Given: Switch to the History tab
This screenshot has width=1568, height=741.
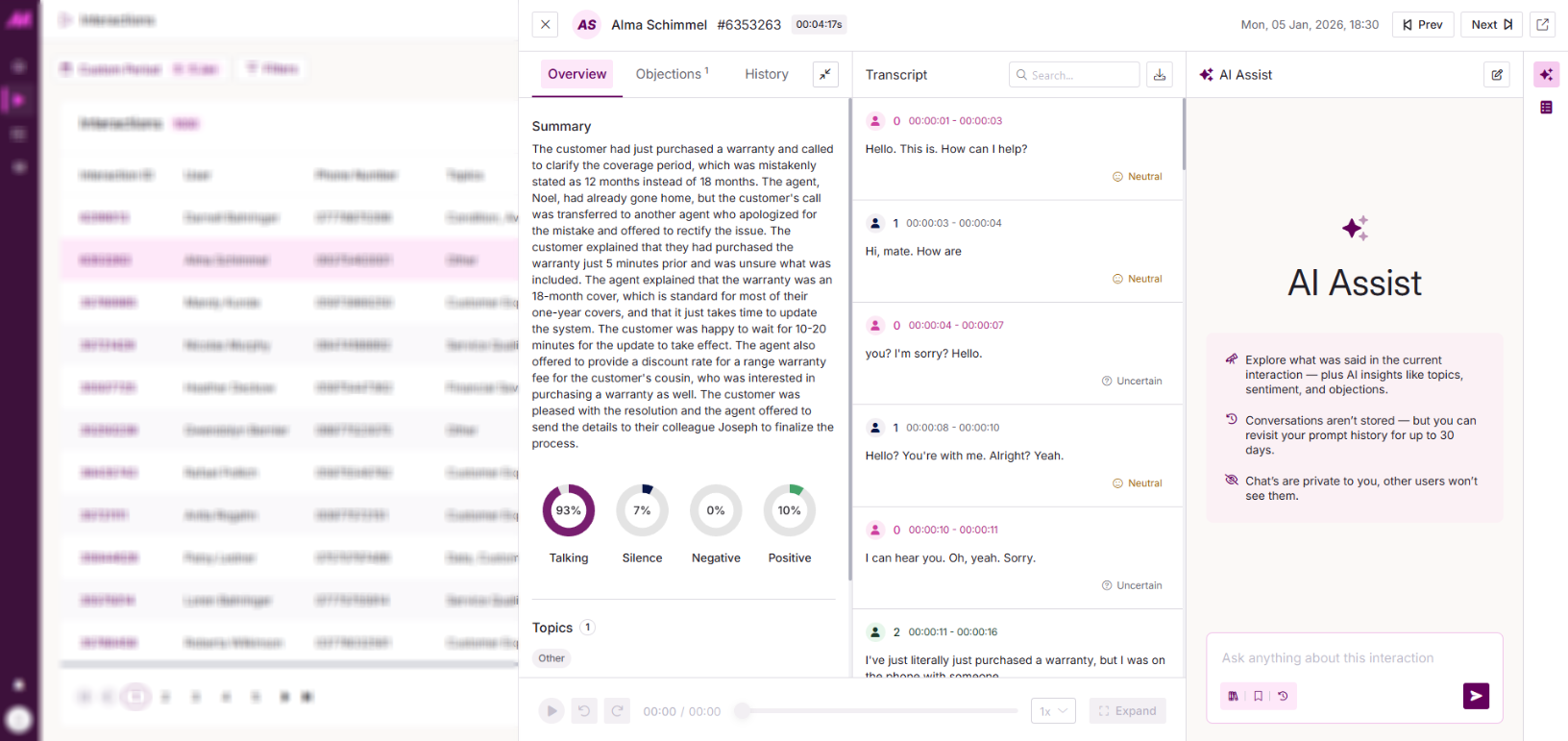Looking at the screenshot, I should point(767,74).
